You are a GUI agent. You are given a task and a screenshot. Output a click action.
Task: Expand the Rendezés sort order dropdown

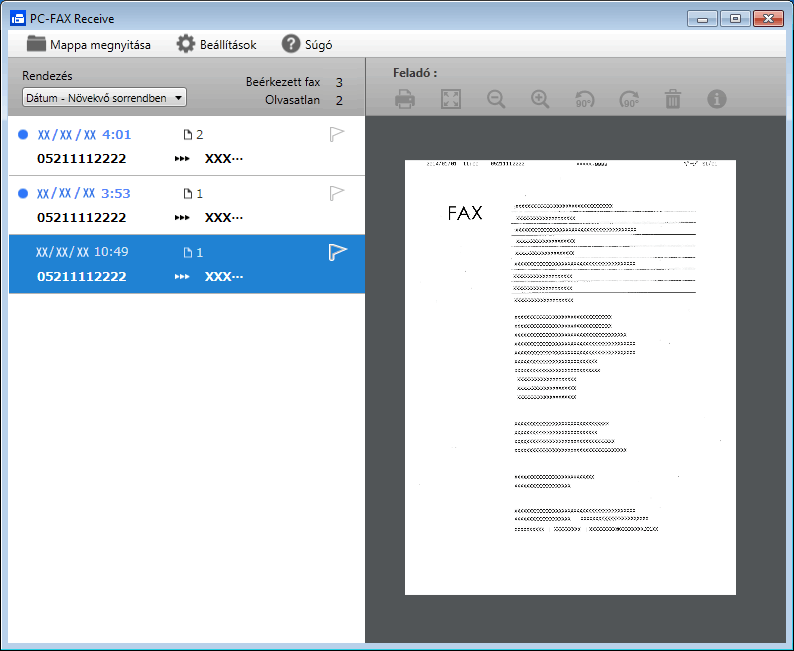pos(104,98)
